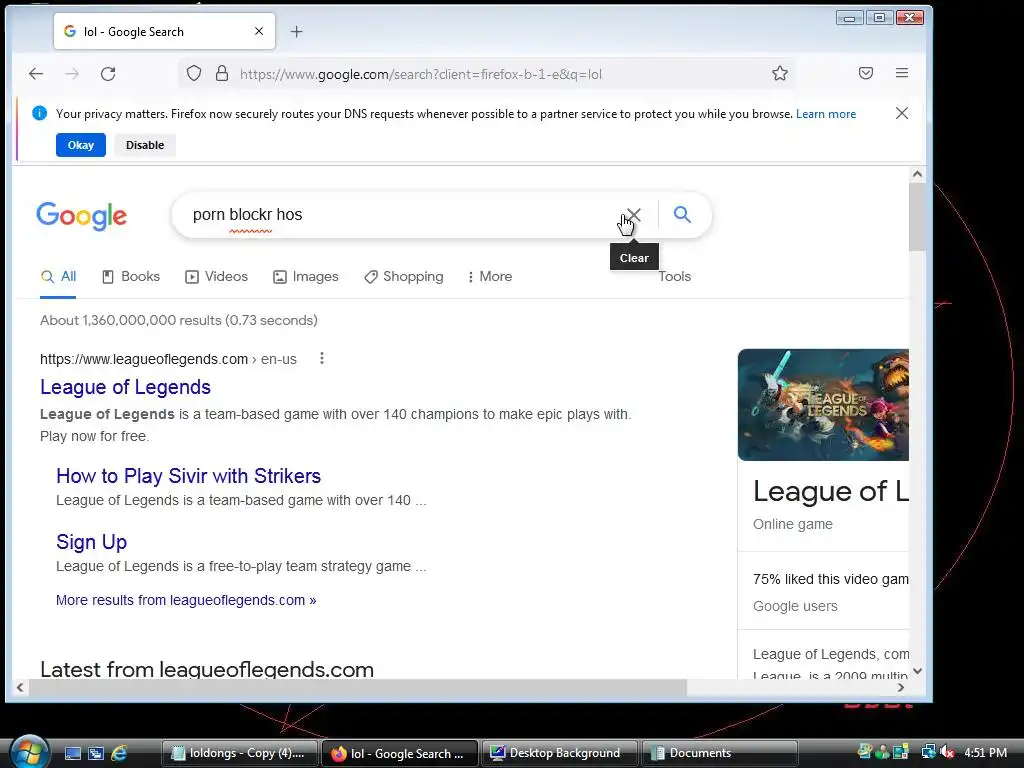Click the Show Desktop quick launch icon
The image size is (1024, 768).
(73, 753)
